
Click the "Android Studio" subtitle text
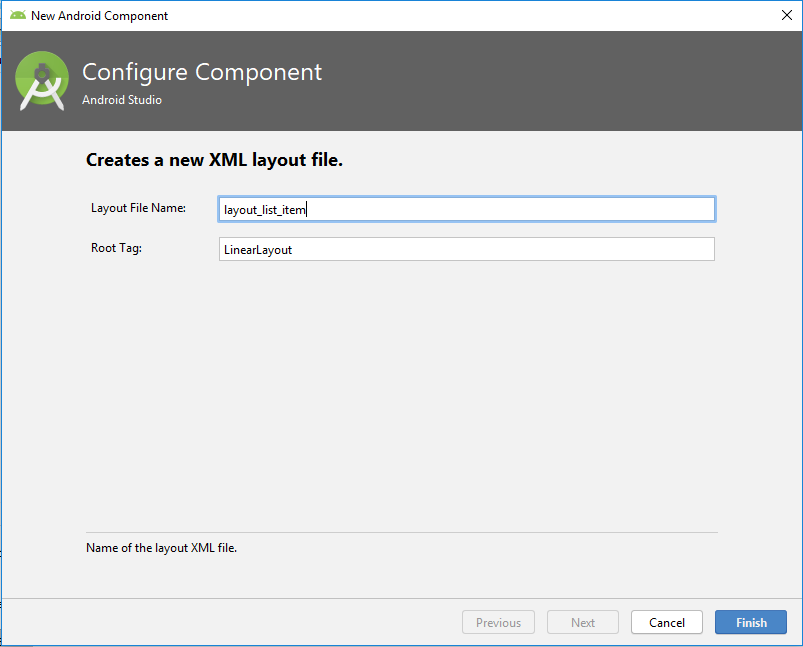[122, 100]
